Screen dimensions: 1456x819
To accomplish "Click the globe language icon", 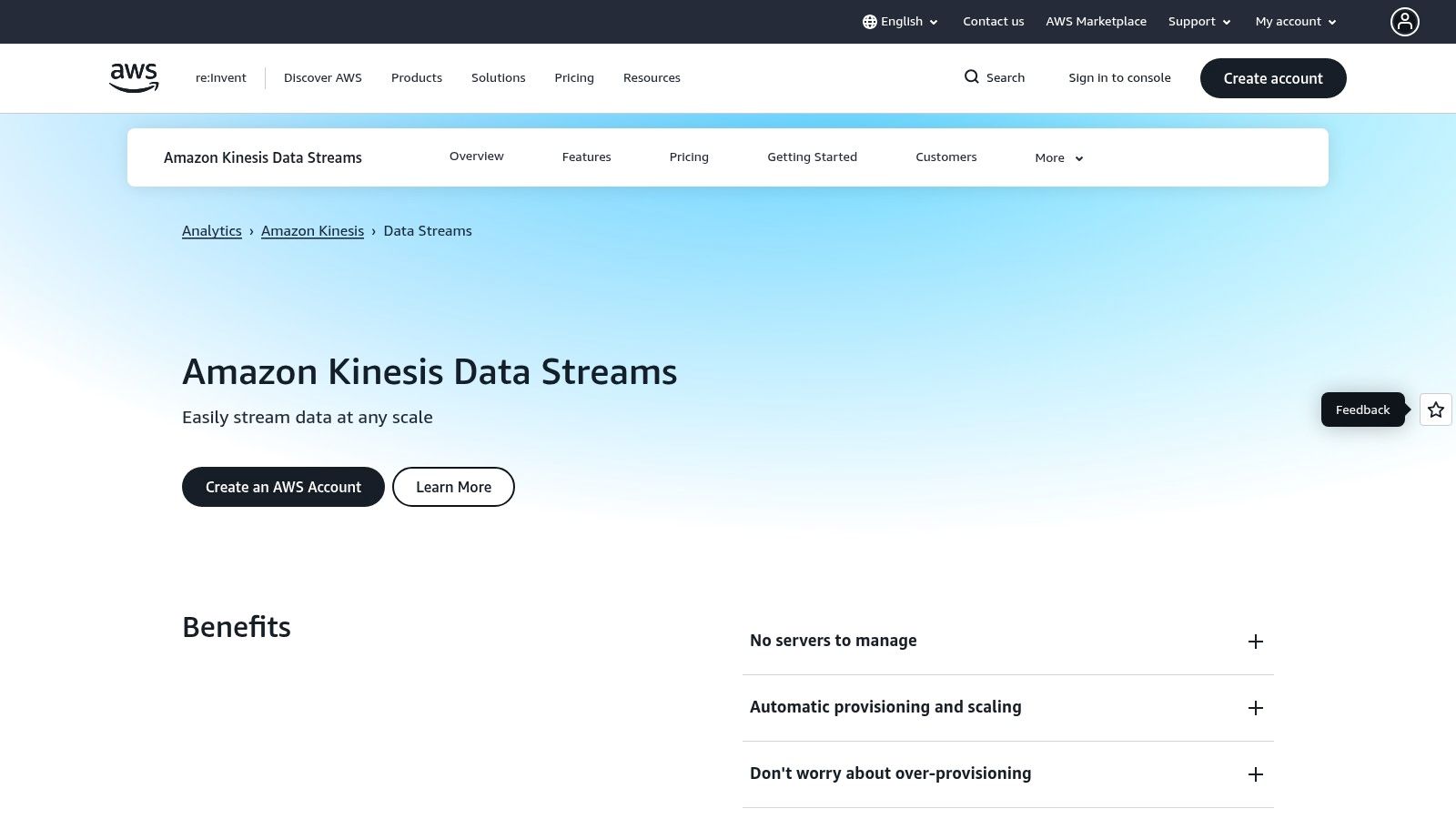I will tap(870, 21).
